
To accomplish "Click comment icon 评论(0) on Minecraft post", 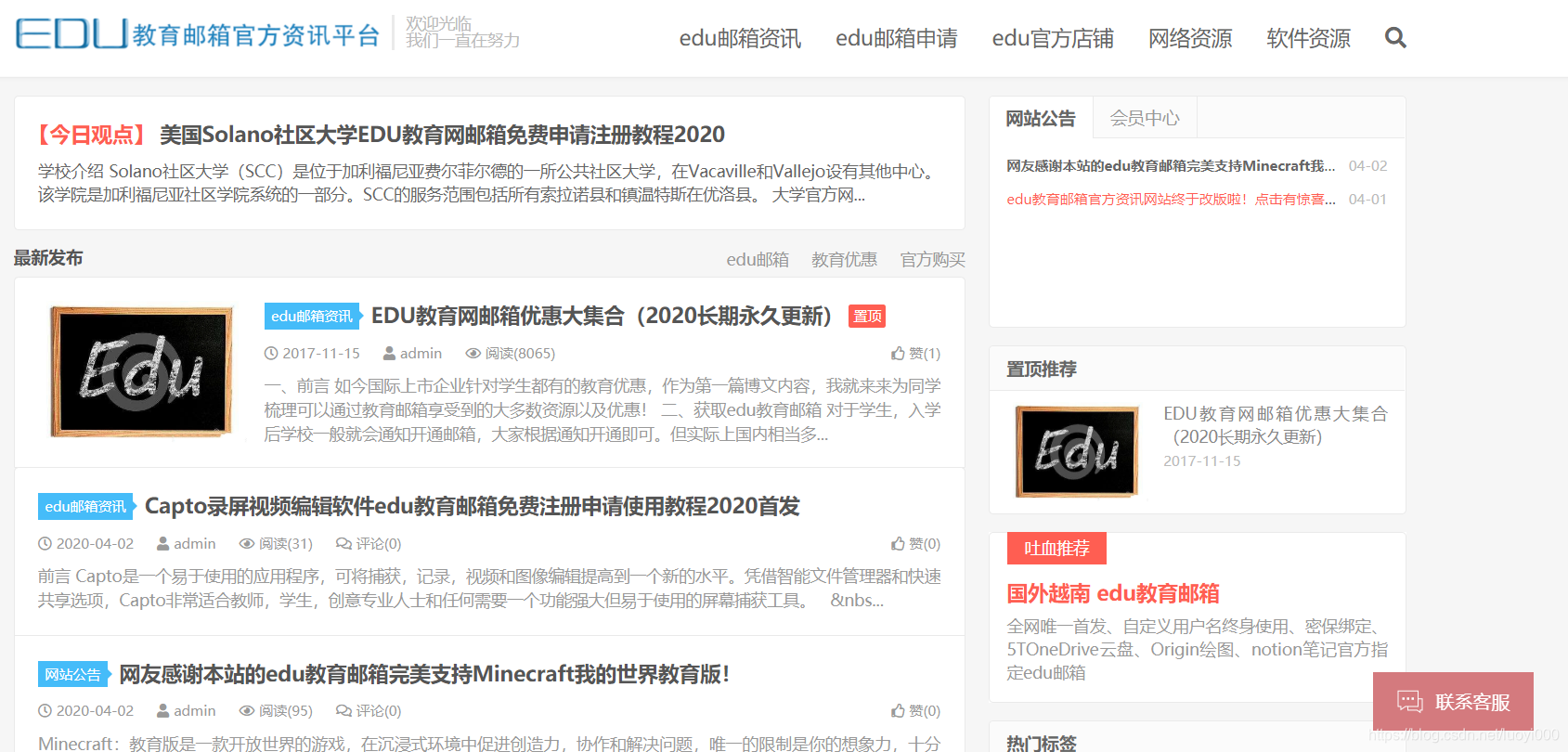I will coord(369,711).
